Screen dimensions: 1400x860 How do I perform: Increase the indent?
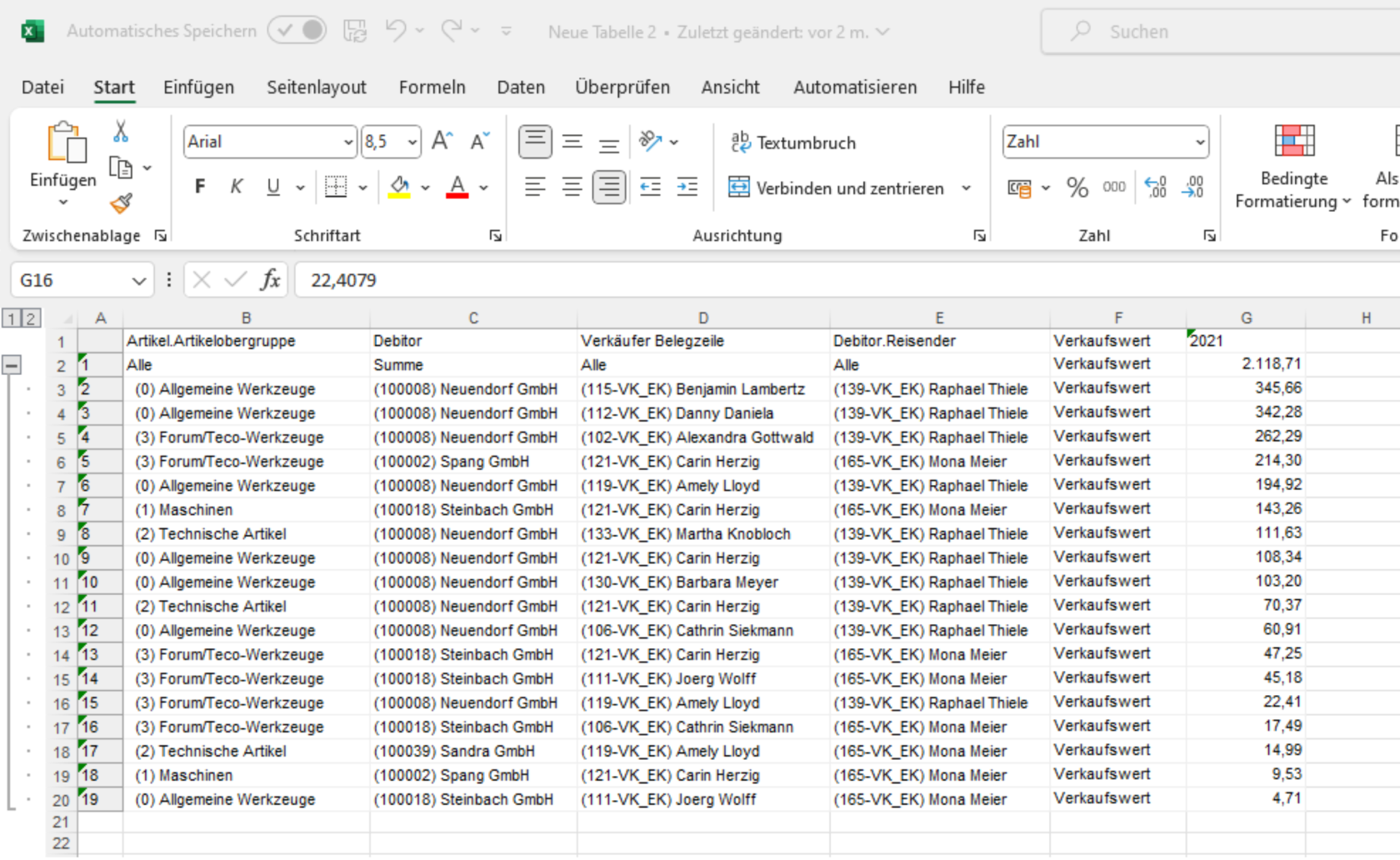coord(687,187)
